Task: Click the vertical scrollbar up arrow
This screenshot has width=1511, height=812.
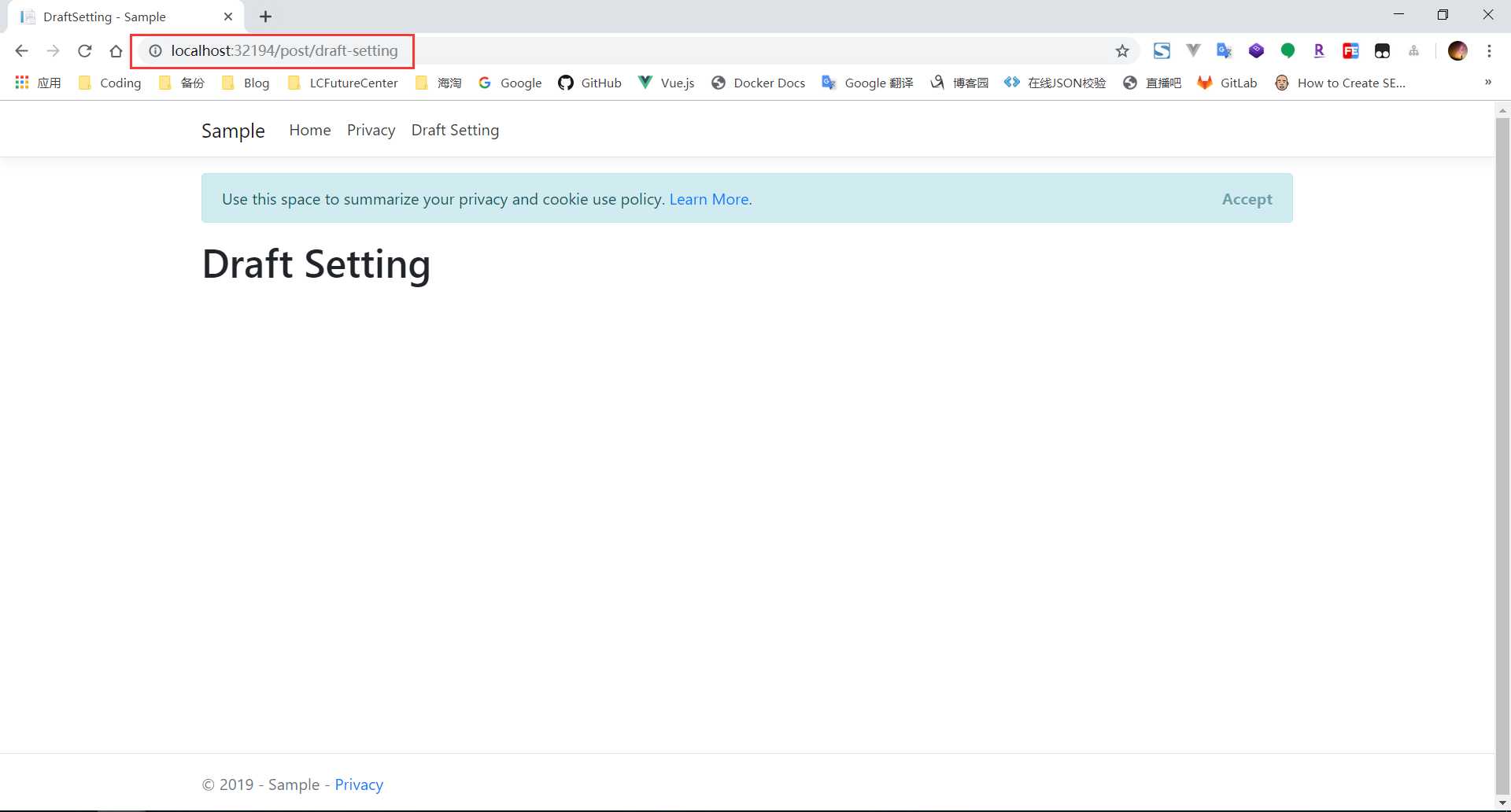Action: pos(1503,110)
